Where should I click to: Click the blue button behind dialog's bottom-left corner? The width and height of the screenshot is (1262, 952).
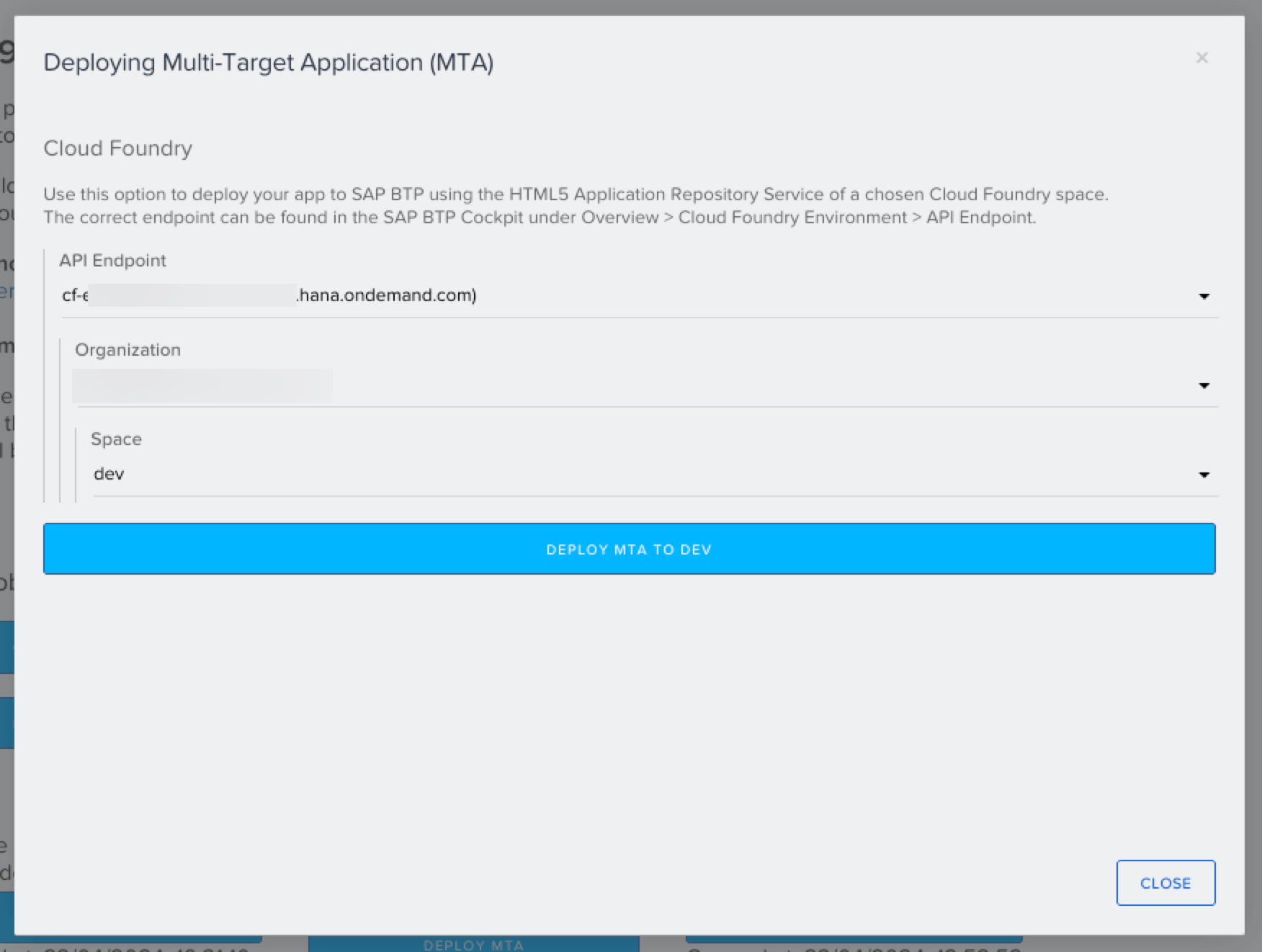137,939
